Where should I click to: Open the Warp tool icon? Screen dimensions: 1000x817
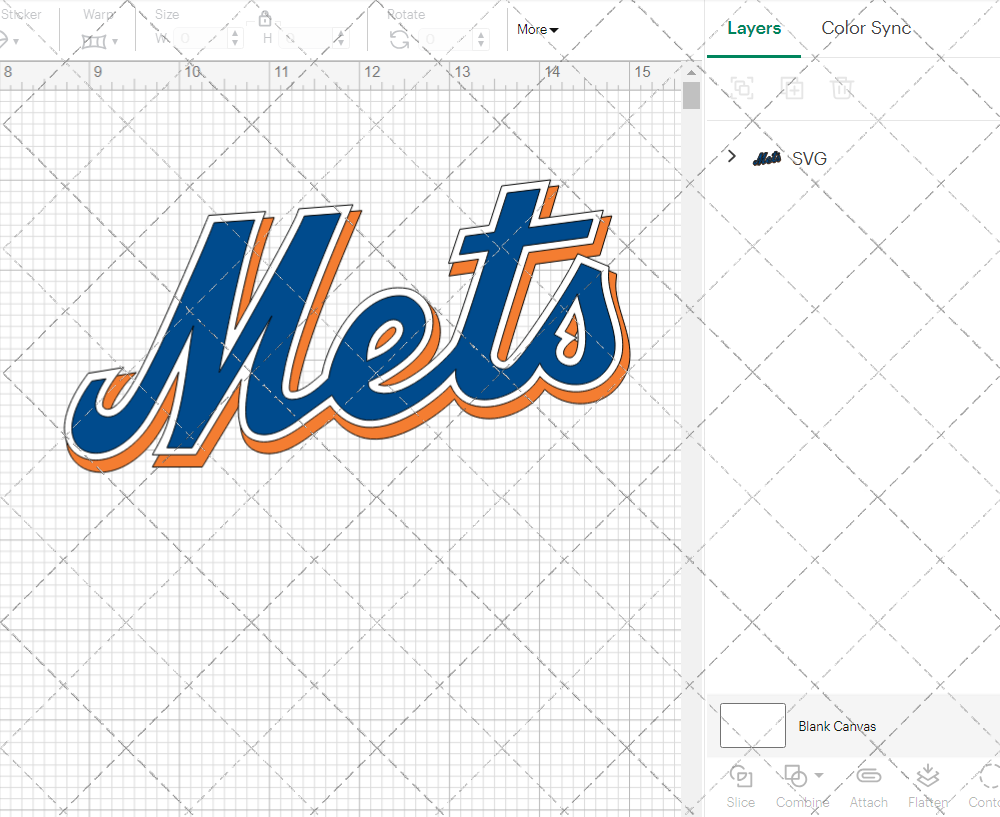[94, 41]
